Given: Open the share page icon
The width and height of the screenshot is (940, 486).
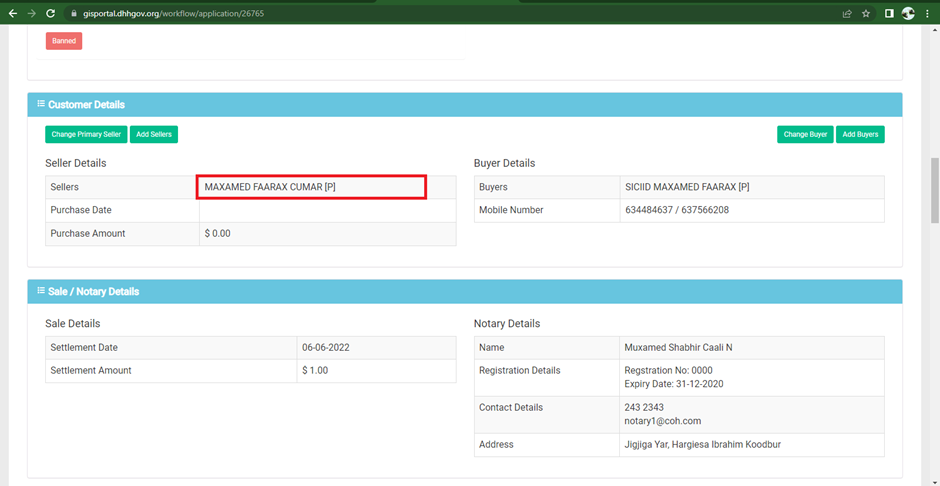Looking at the screenshot, I should pyautogui.click(x=847, y=13).
